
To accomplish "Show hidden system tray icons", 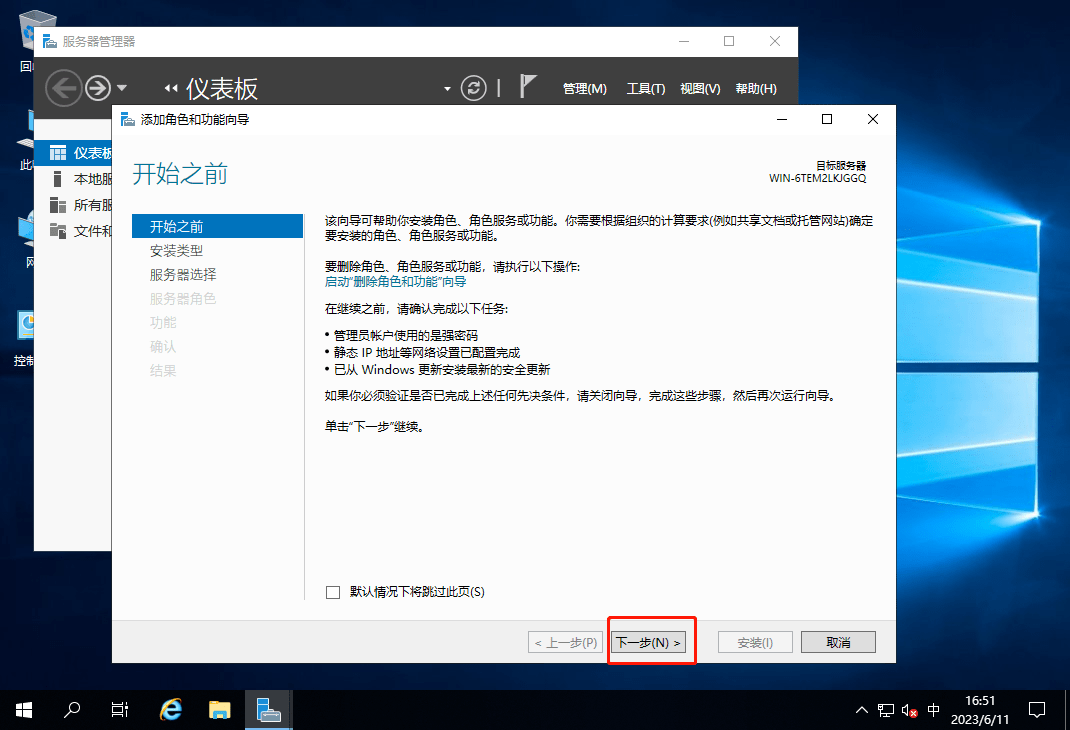I will pyautogui.click(x=862, y=710).
